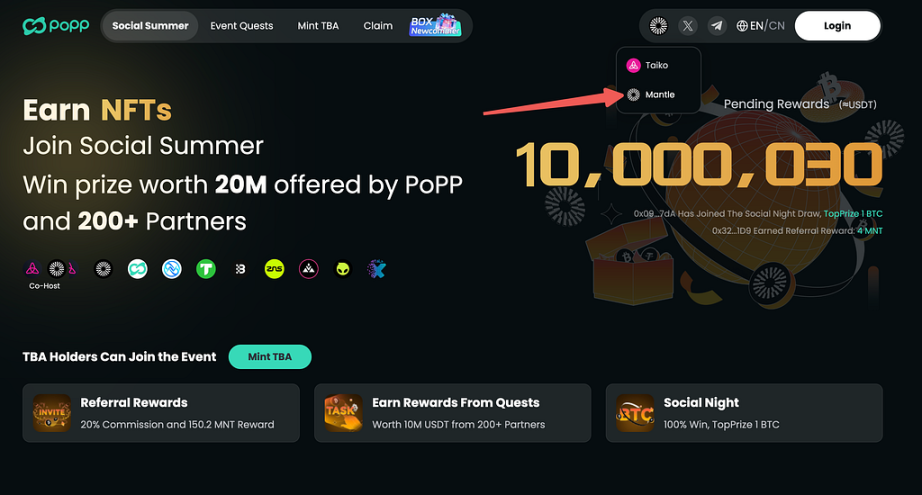
Task: Open the Telegram icon in header
Action: (717, 26)
